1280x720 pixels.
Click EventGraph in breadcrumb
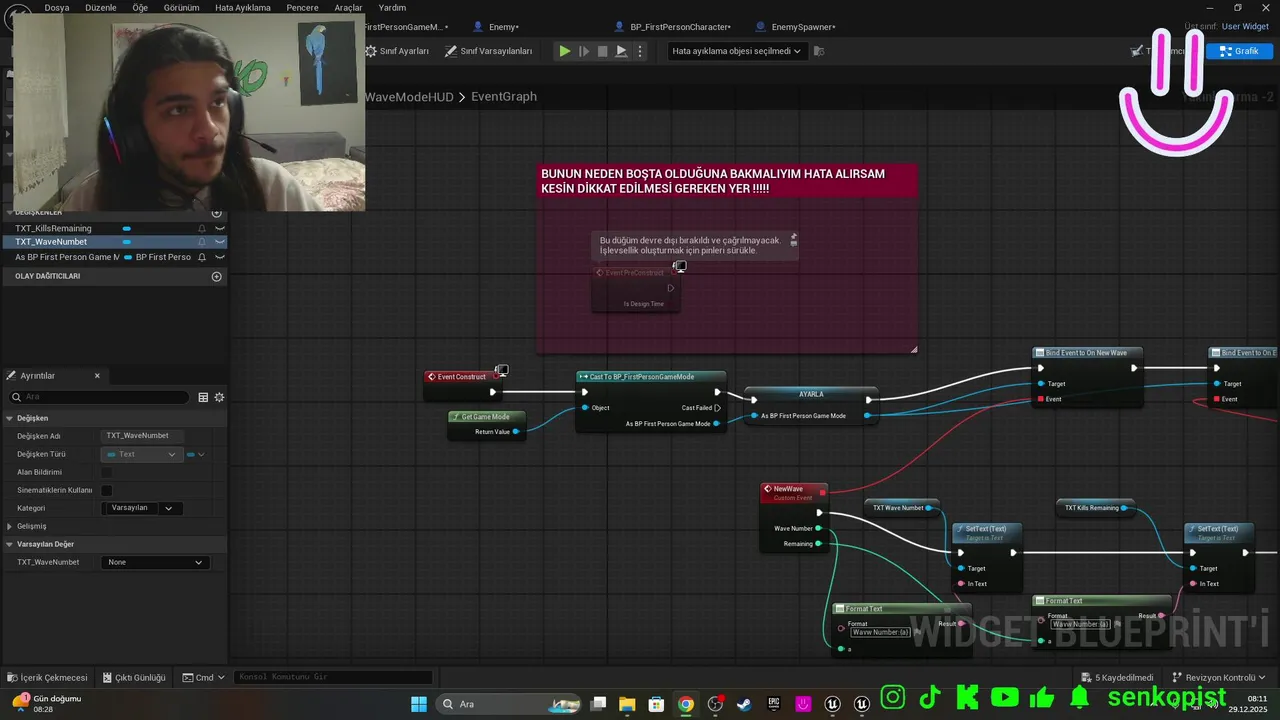tap(504, 97)
